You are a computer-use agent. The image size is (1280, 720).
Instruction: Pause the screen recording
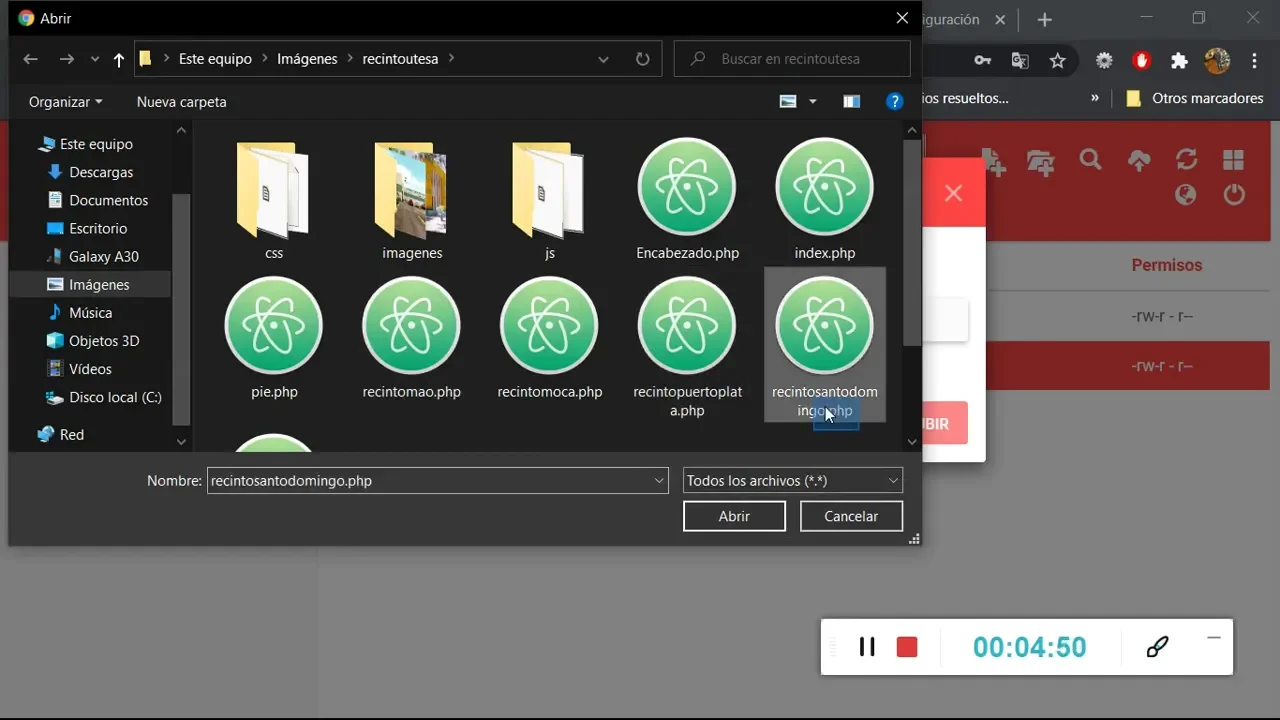(867, 647)
